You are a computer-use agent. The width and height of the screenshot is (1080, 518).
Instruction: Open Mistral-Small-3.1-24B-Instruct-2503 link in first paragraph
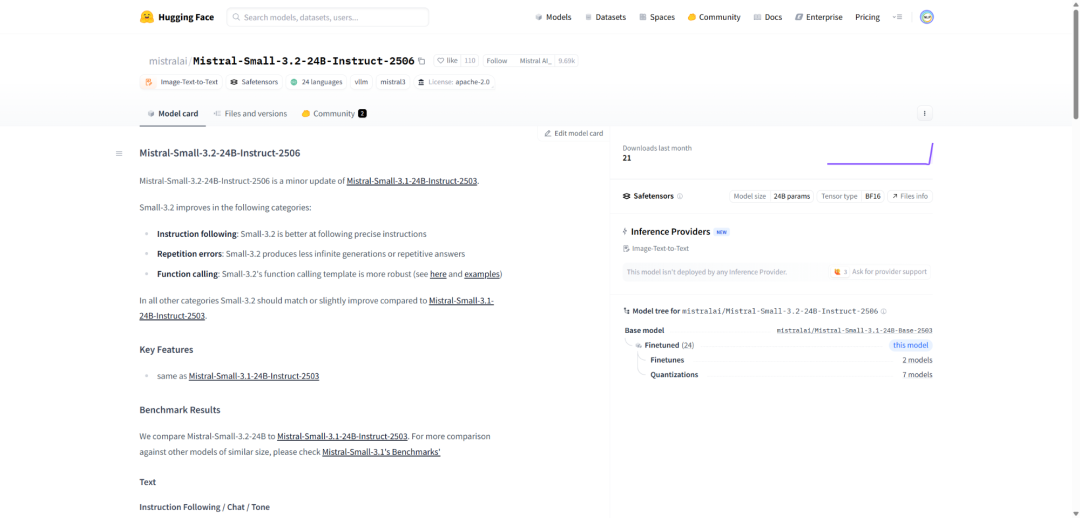click(x=412, y=181)
